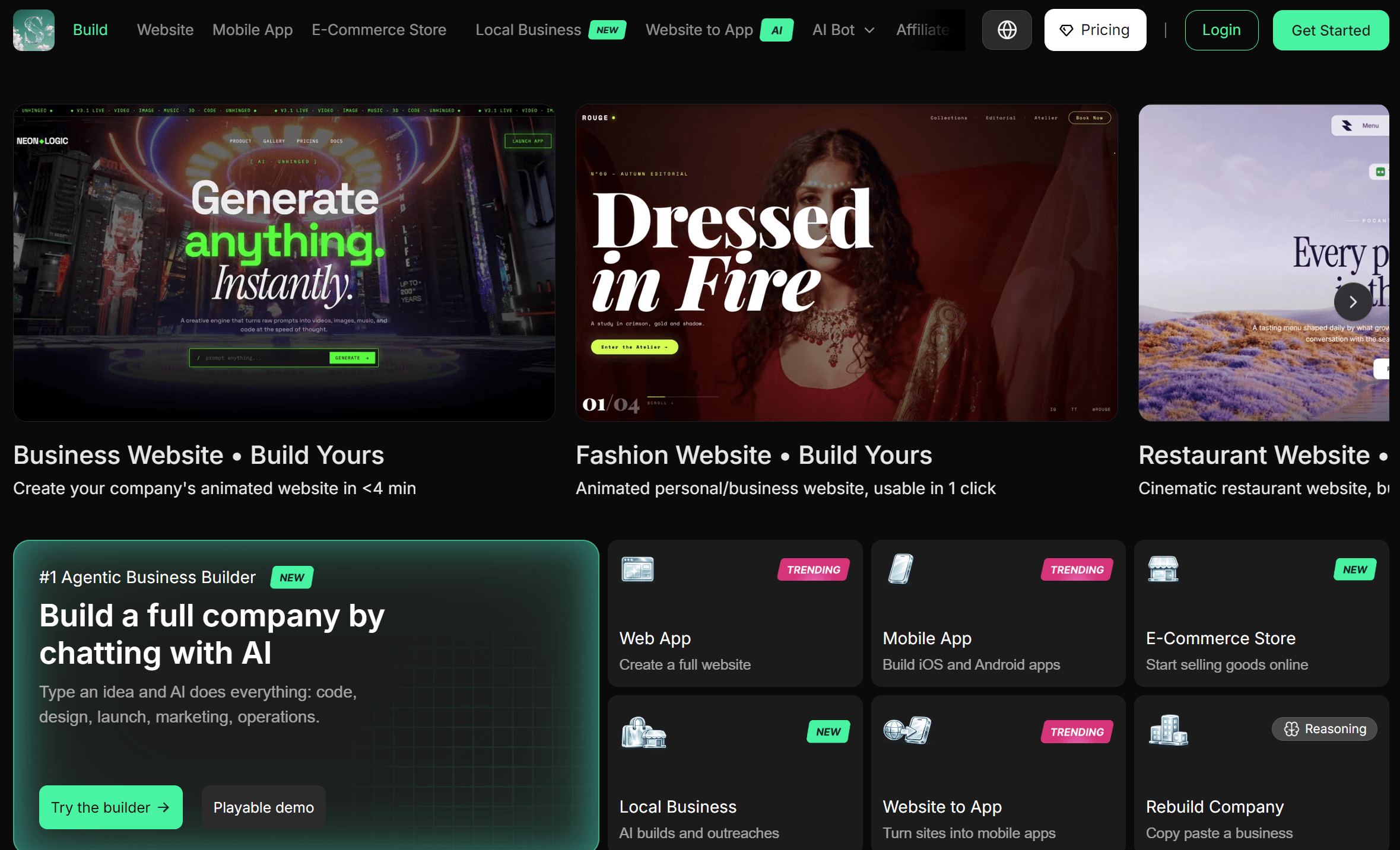The width and height of the screenshot is (1400, 850).
Task: Open the Web App card title
Action: point(655,638)
